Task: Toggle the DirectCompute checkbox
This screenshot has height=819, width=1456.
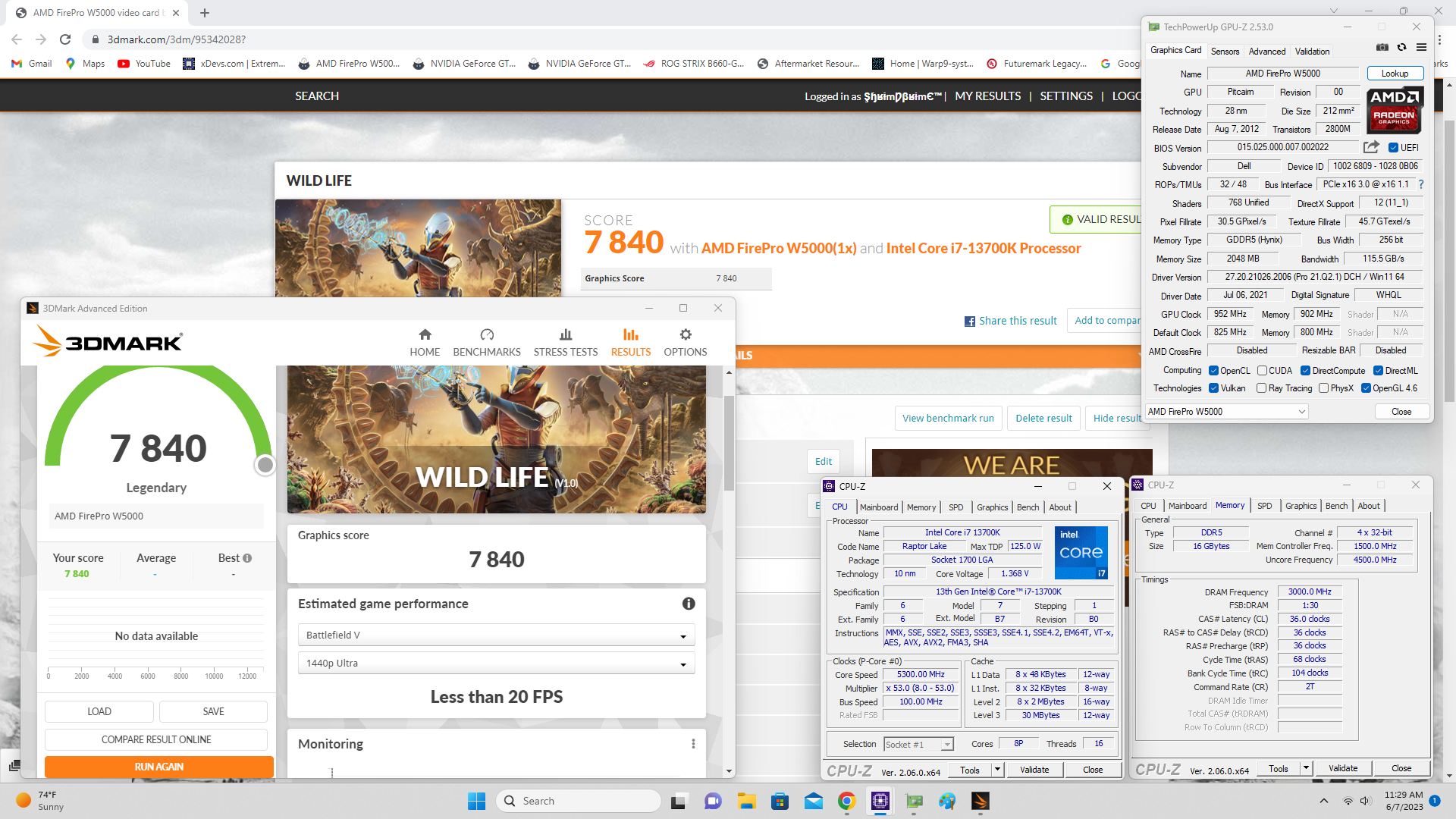Action: point(1305,371)
